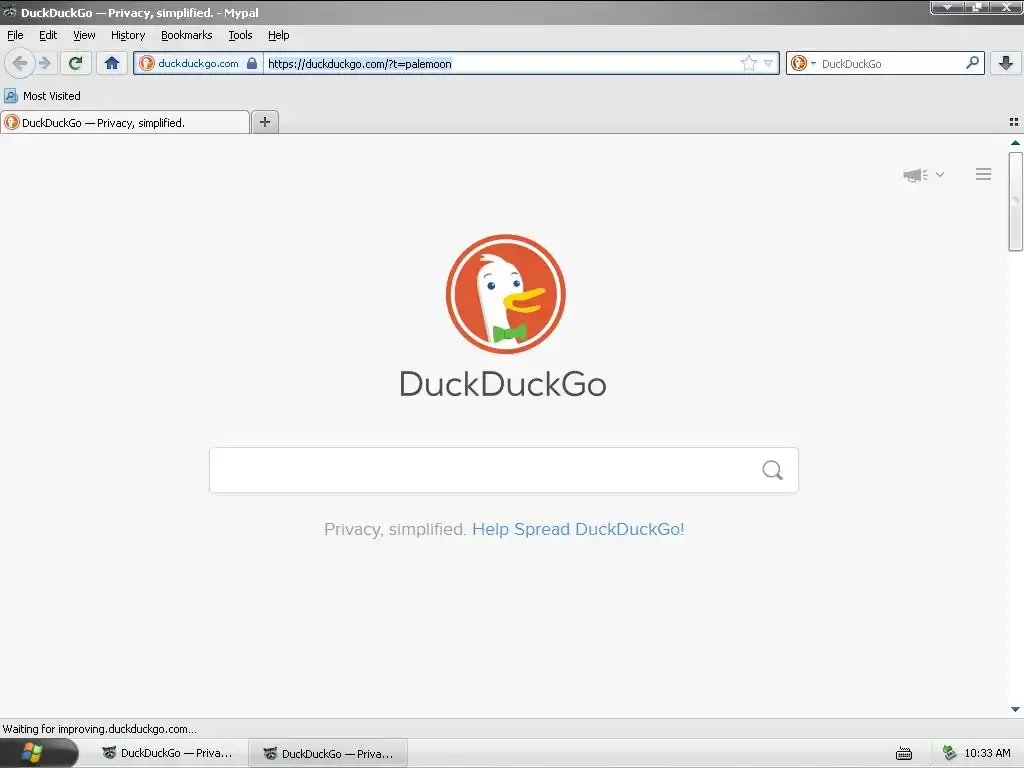
Task: Click the magnifier in browser search box
Action: tap(972, 63)
